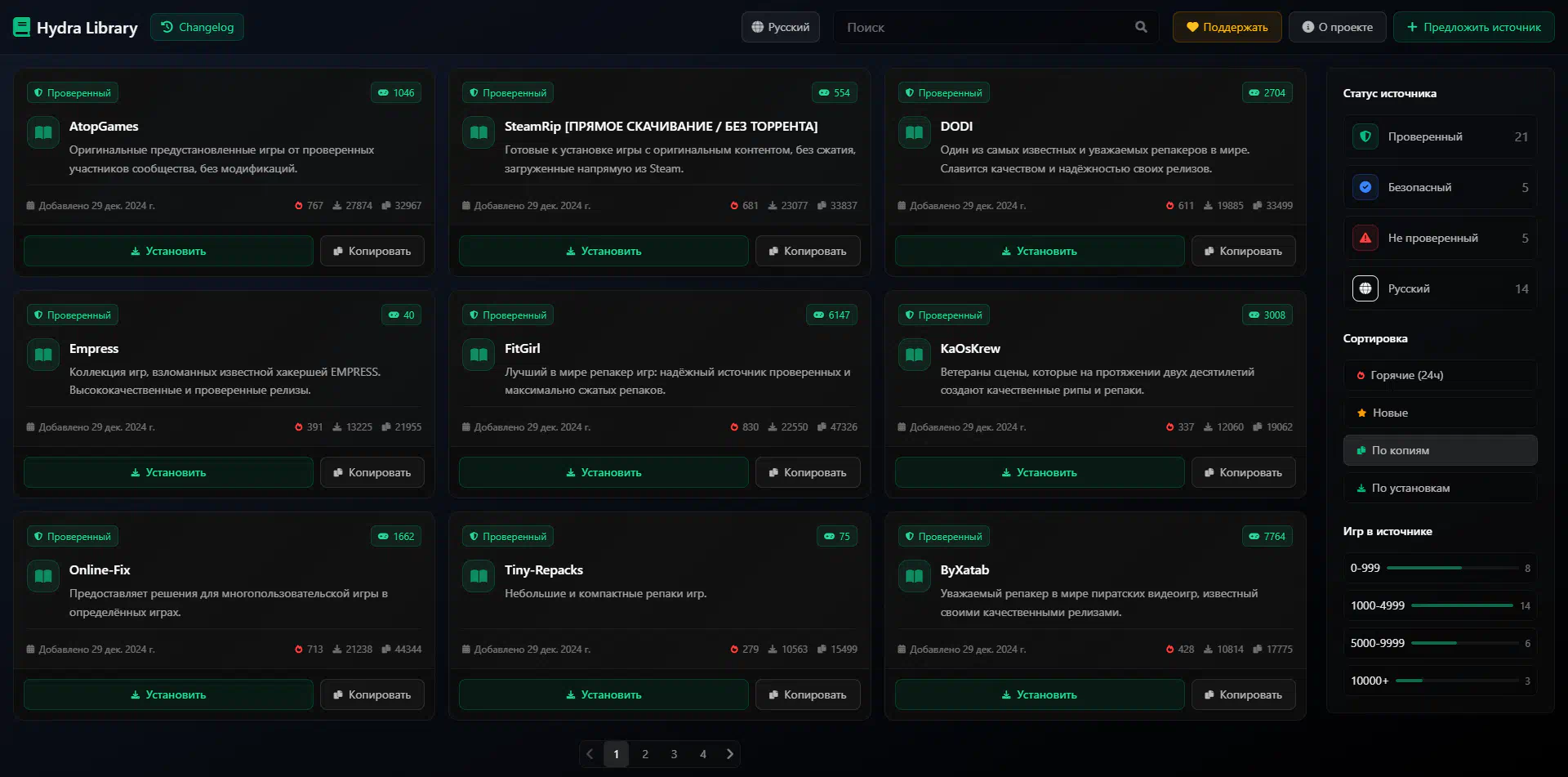Click the Hydra Library logo icon

click(22, 27)
